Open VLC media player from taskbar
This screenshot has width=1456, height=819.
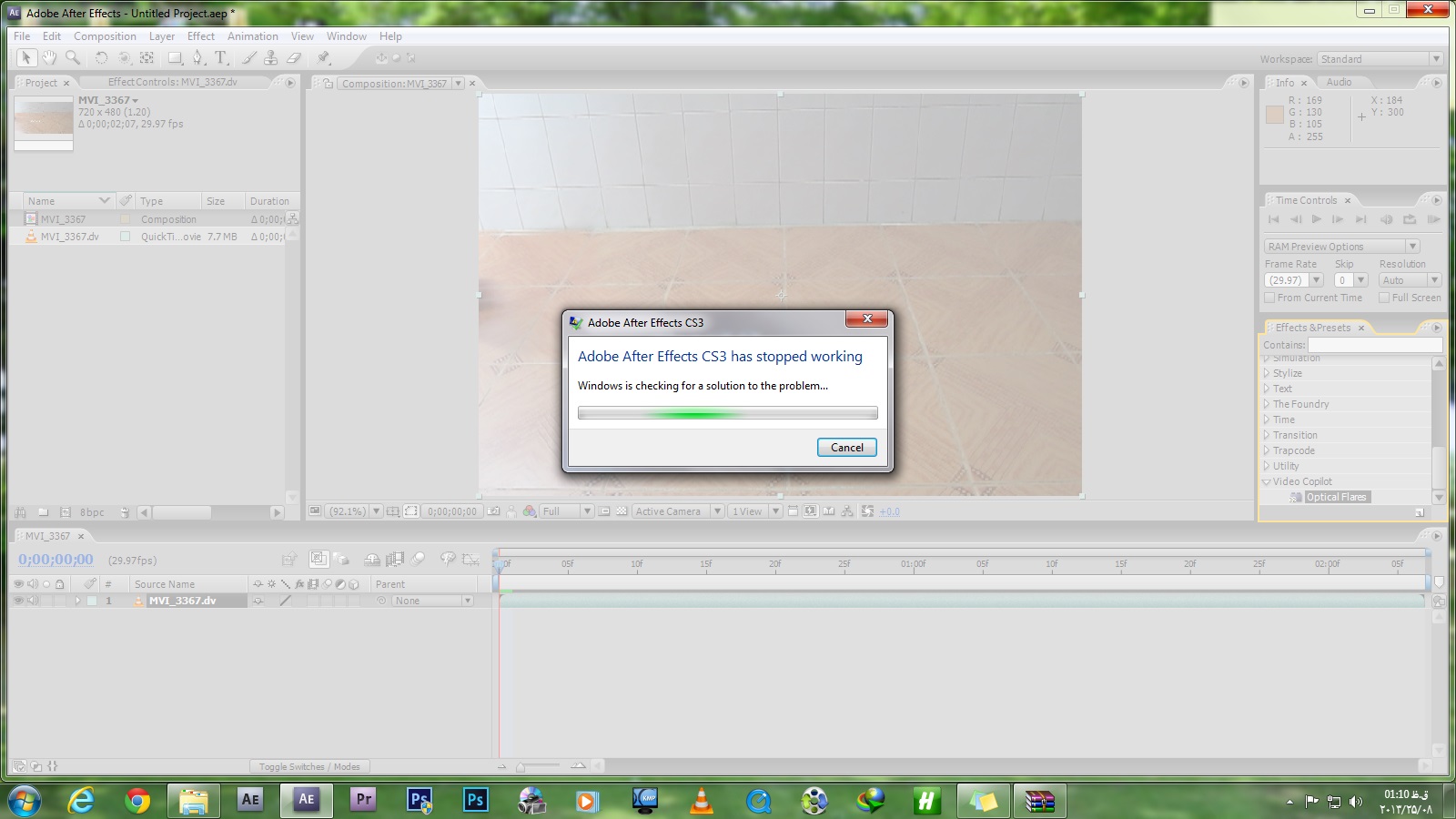click(x=702, y=801)
